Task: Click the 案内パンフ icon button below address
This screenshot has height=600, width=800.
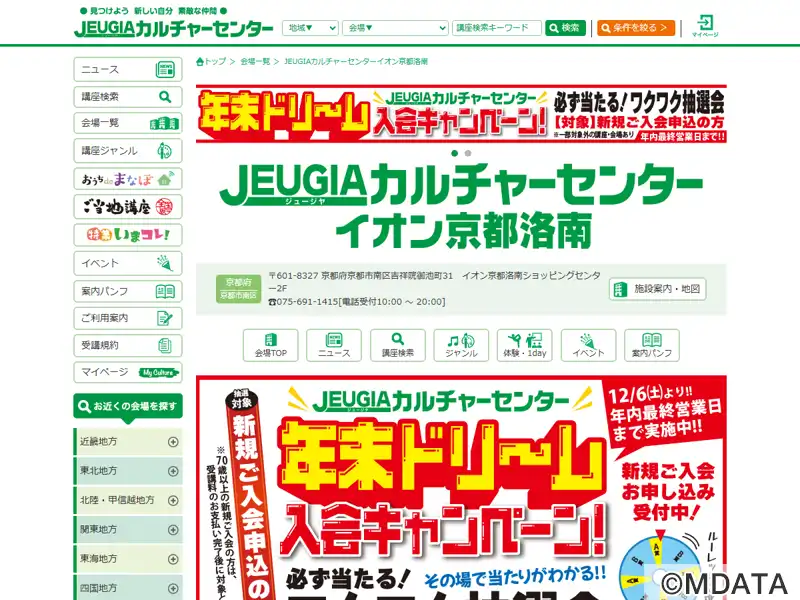Action: (652, 345)
